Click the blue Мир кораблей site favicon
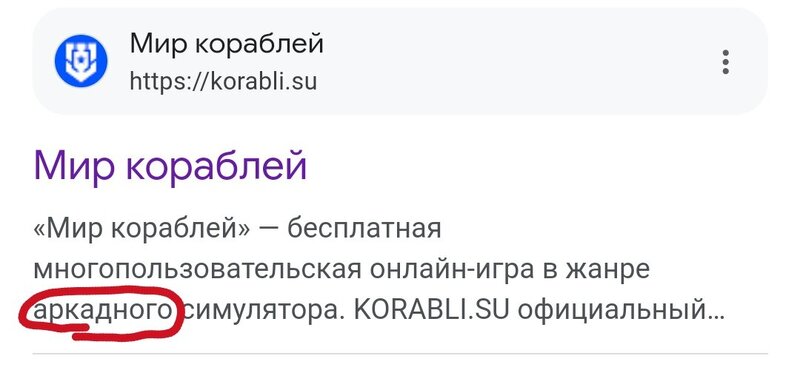800x370 pixels. tap(81, 61)
